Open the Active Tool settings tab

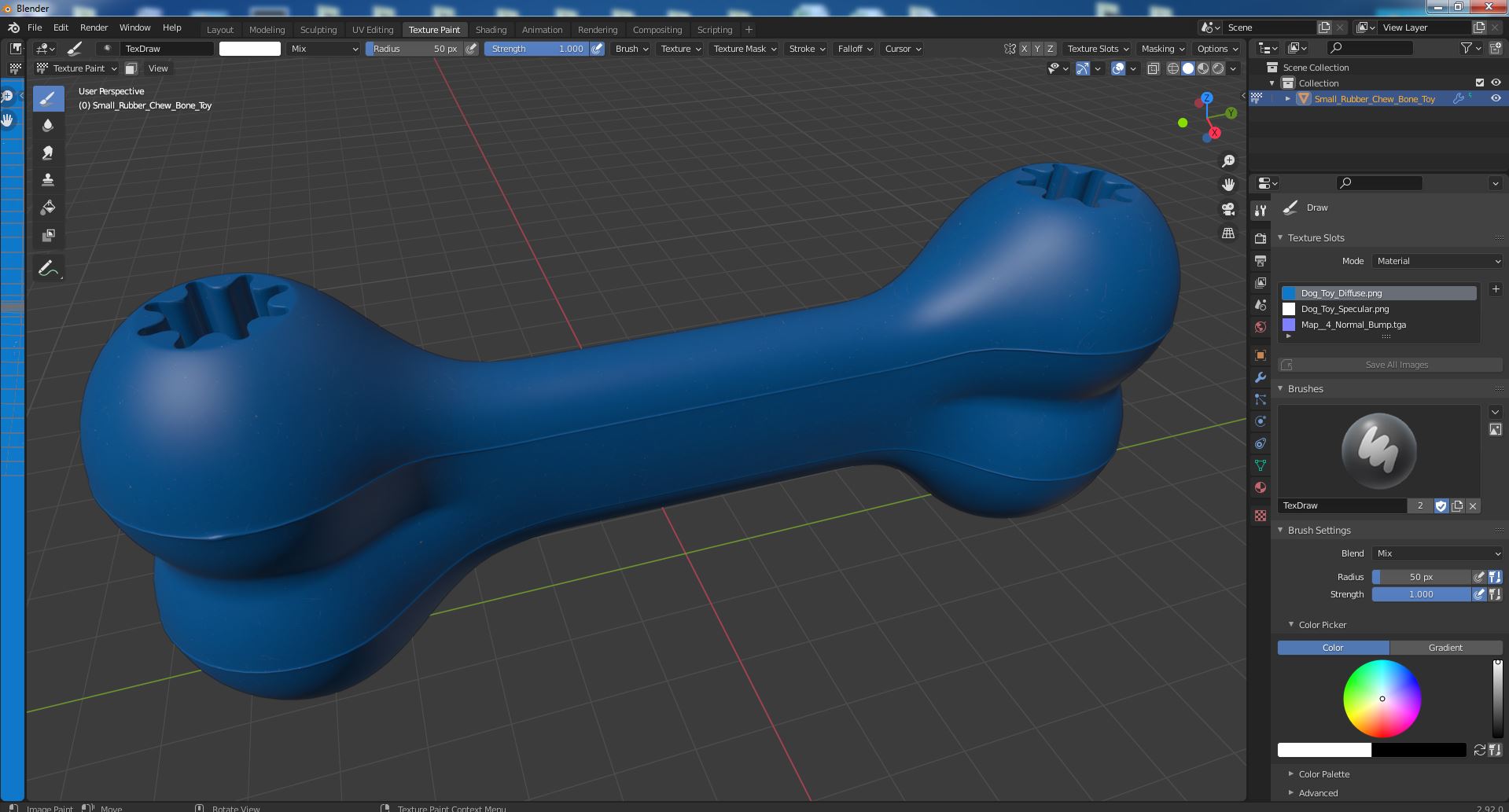pyautogui.click(x=1261, y=210)
